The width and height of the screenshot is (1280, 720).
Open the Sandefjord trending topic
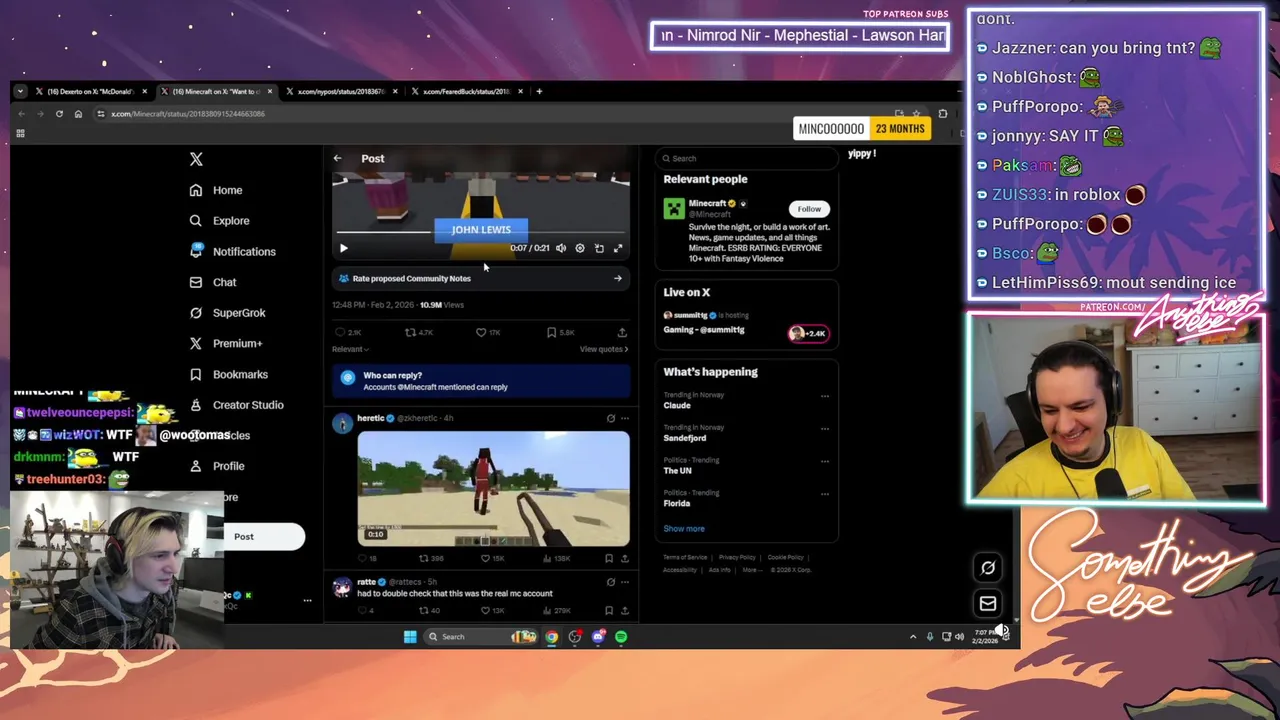685,438
